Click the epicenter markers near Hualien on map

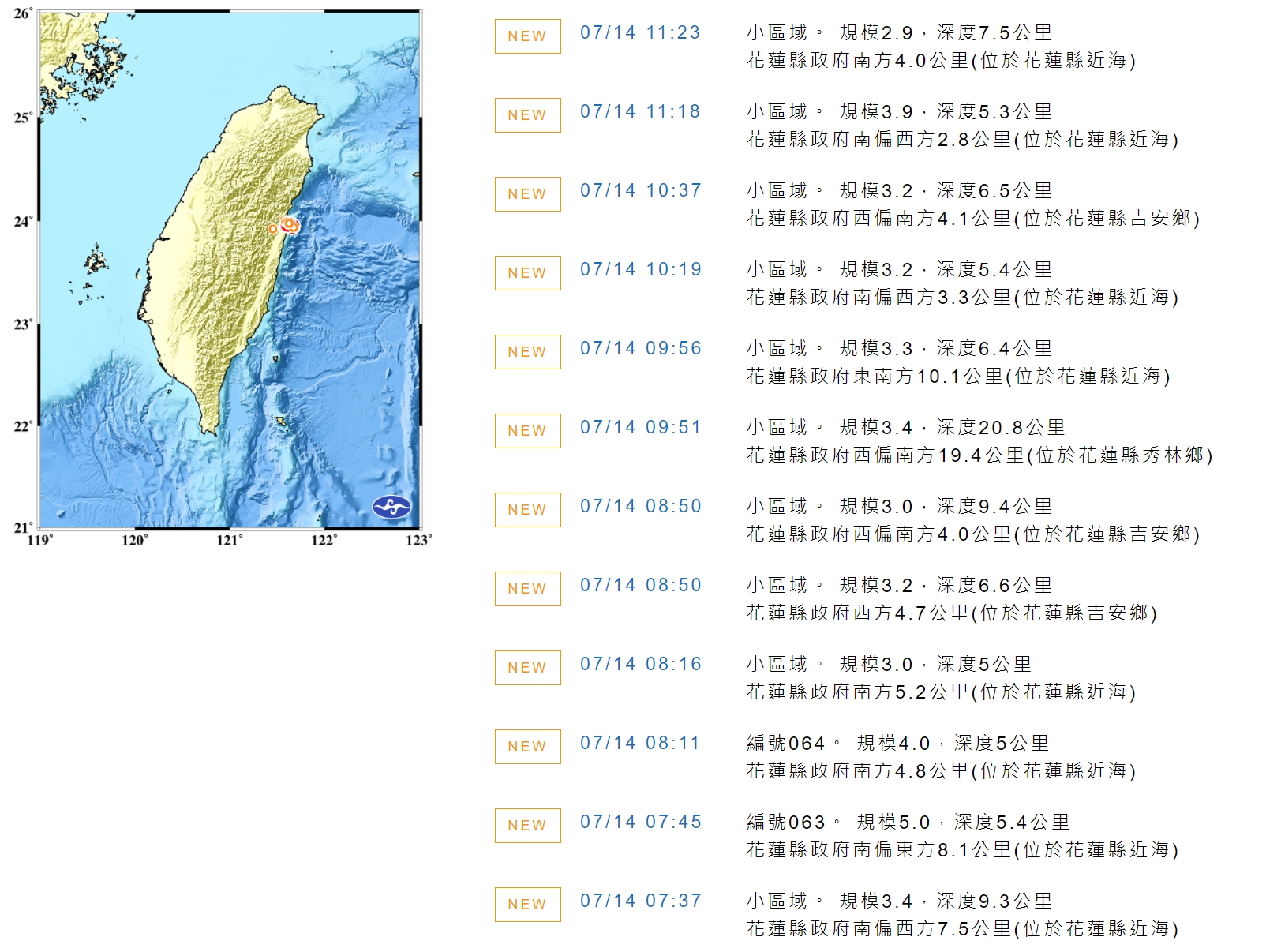click(286, 226)
